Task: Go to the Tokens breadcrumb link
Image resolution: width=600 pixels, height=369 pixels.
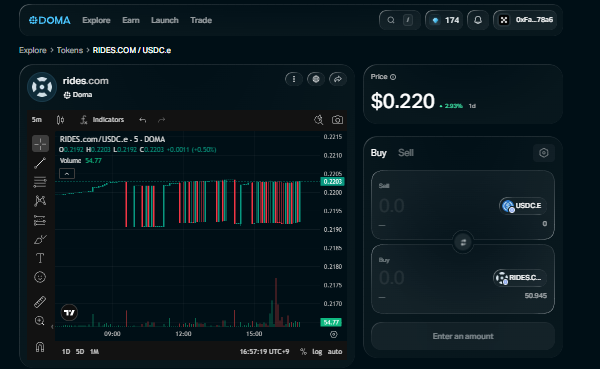Action: pyautogui.click(x=70, y=50)
